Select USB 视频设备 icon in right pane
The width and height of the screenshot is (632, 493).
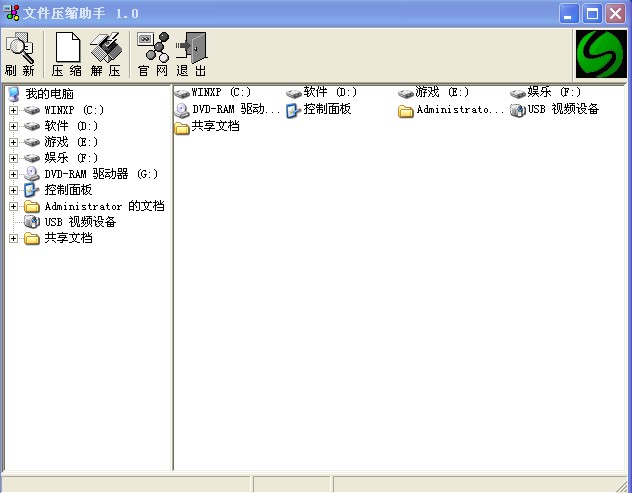pyautogui.click(x=518, y=110)
